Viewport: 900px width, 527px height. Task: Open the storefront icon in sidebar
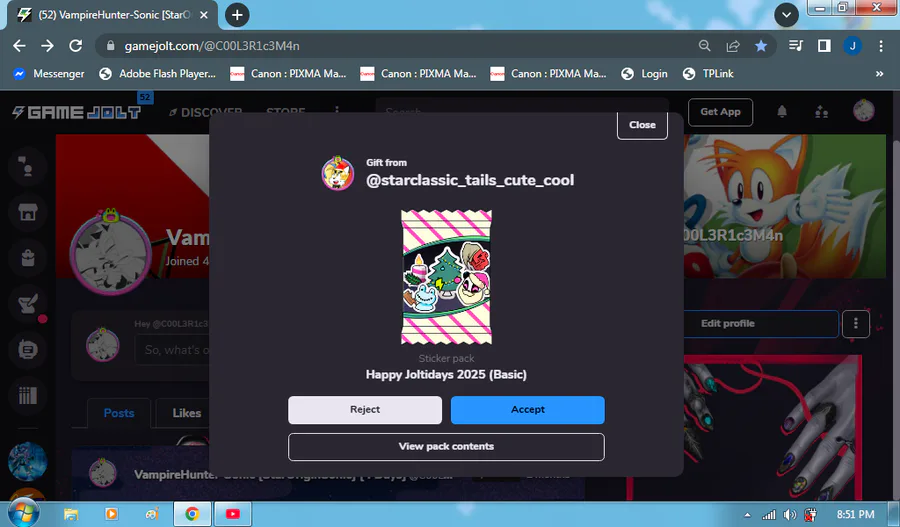click(x=27, y=212)
